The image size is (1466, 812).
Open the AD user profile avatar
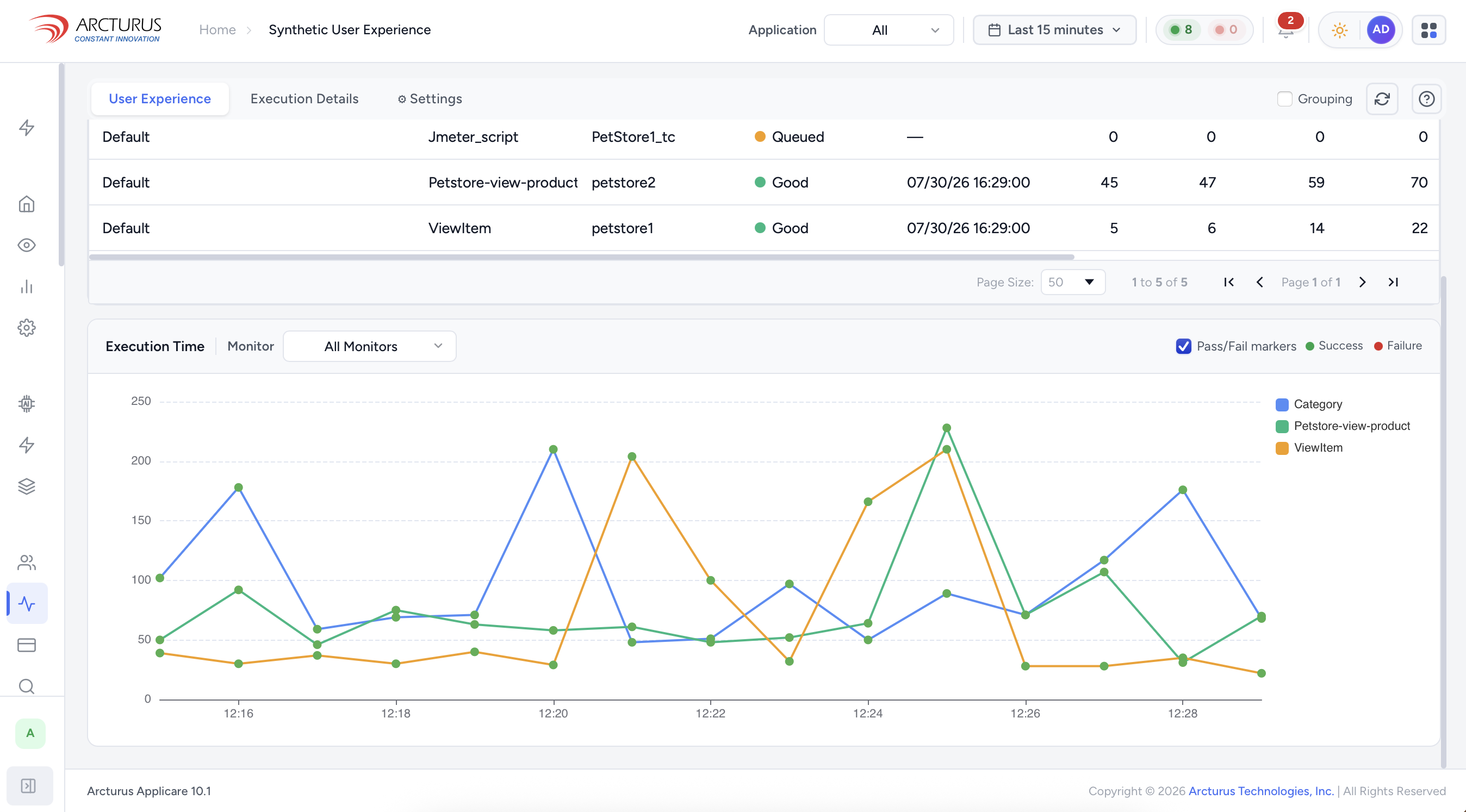coord(1381,29)
